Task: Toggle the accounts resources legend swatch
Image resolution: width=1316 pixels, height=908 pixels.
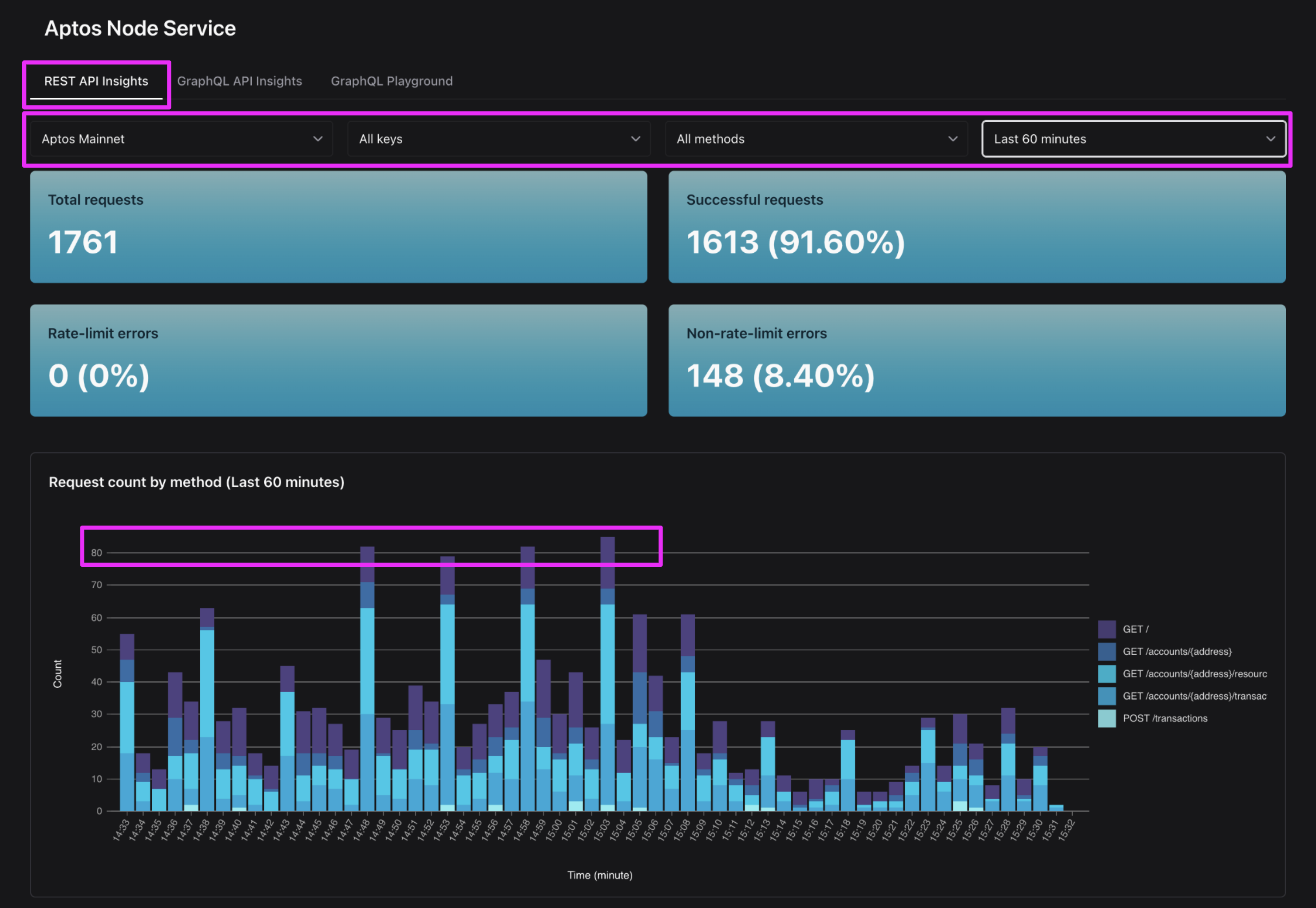Action: tap(1106, 673)
